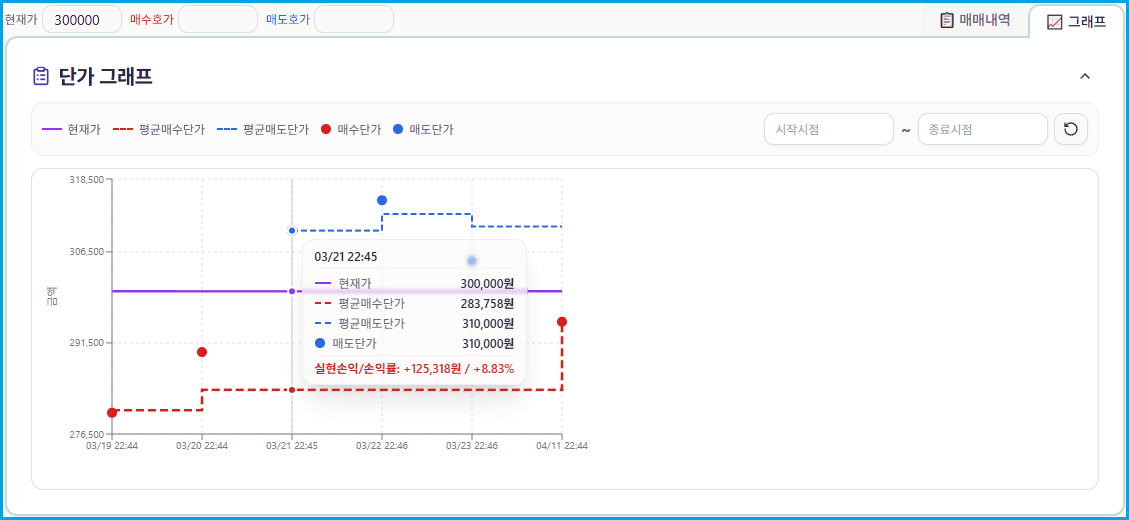Toggle the 평균매수단가 legend series
Viewport: 1129px width, 520px height.
(x=160, y=129)
